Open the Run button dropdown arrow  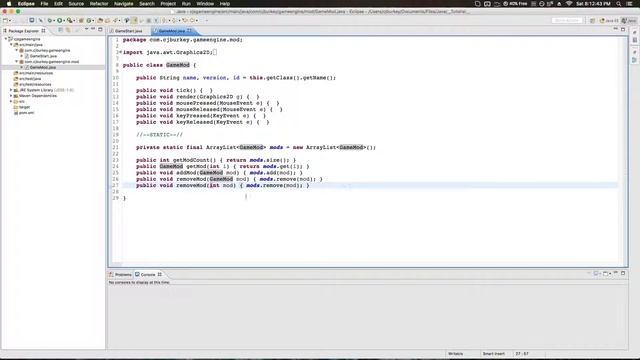64,21
